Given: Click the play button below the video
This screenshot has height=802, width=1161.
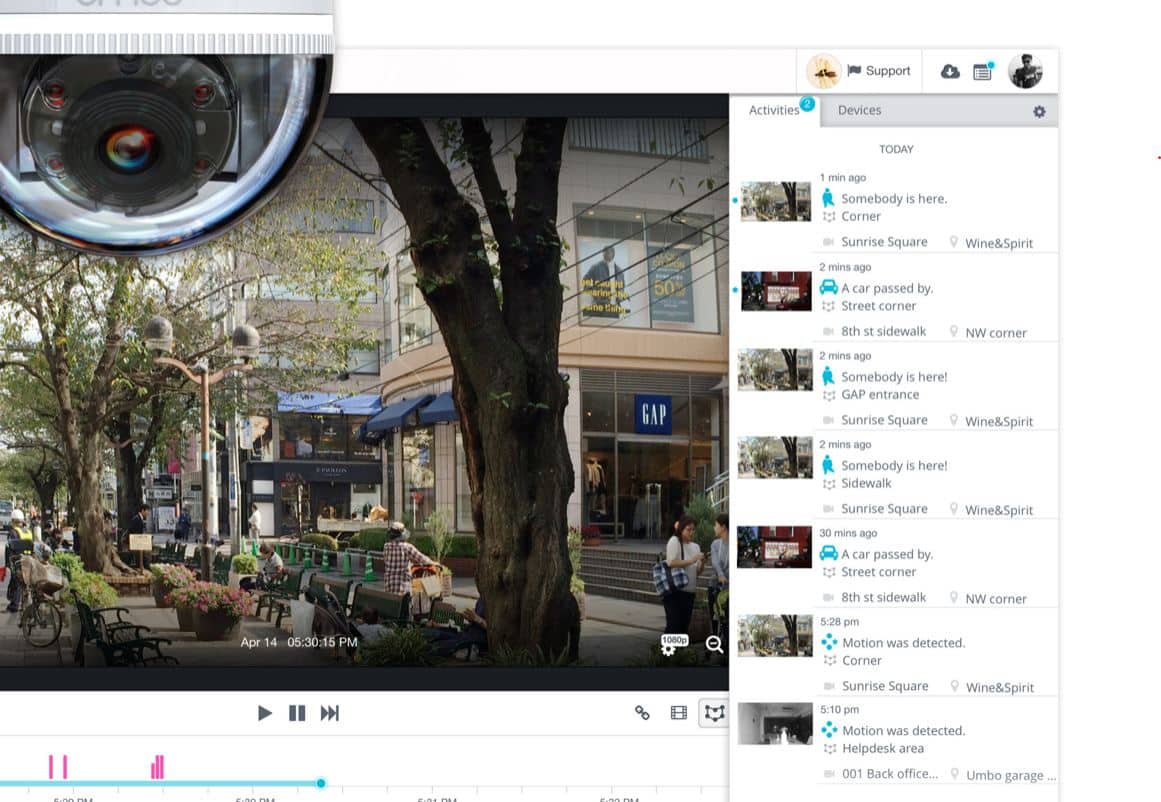Looking at the screenshot, I should tap(264, 713).
